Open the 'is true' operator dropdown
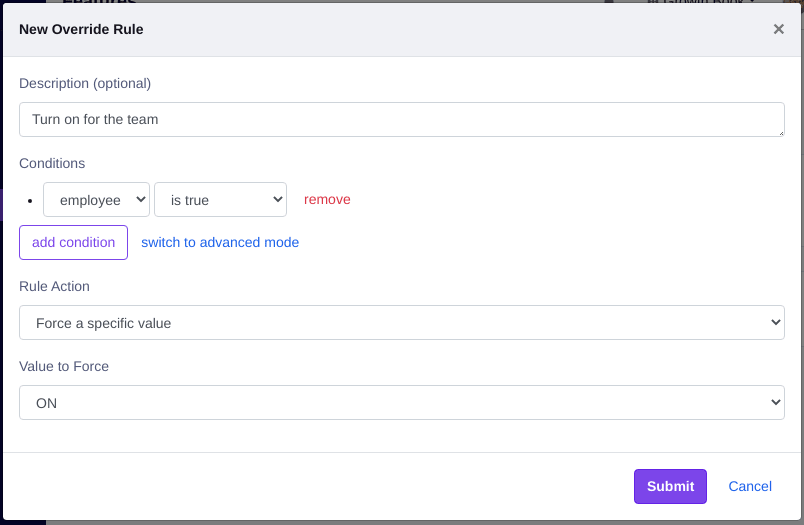The height and width of the screenshot is (525, 804). (x=220, y=199)
